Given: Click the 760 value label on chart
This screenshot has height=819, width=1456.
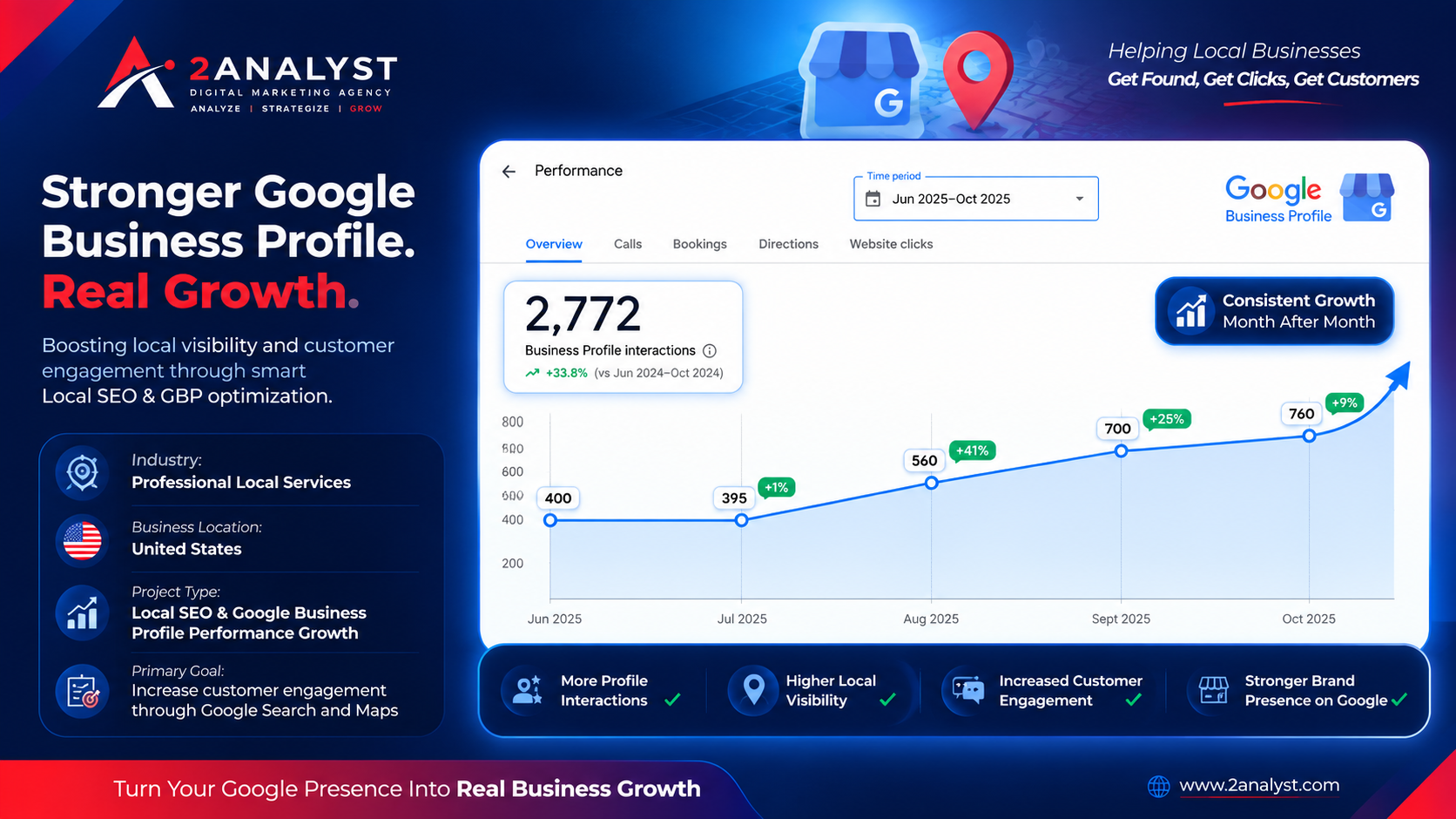Looking at the screenshot, I should [x=1301, y=414].
